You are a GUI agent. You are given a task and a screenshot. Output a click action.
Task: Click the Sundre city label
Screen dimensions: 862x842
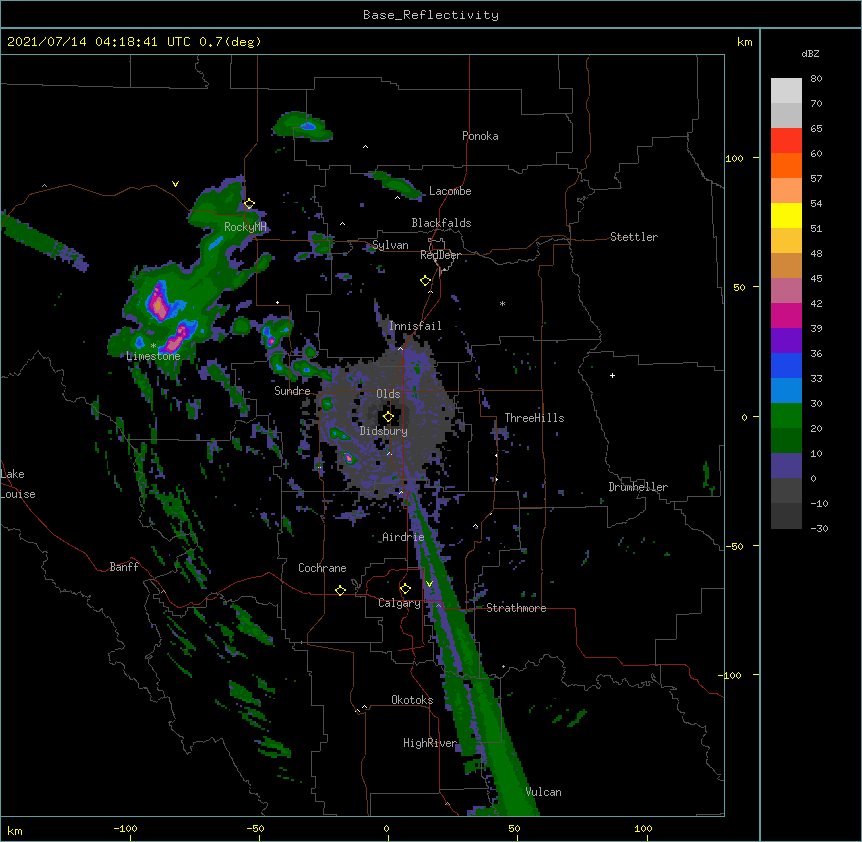pyautogui.click(x=292, y=391)
